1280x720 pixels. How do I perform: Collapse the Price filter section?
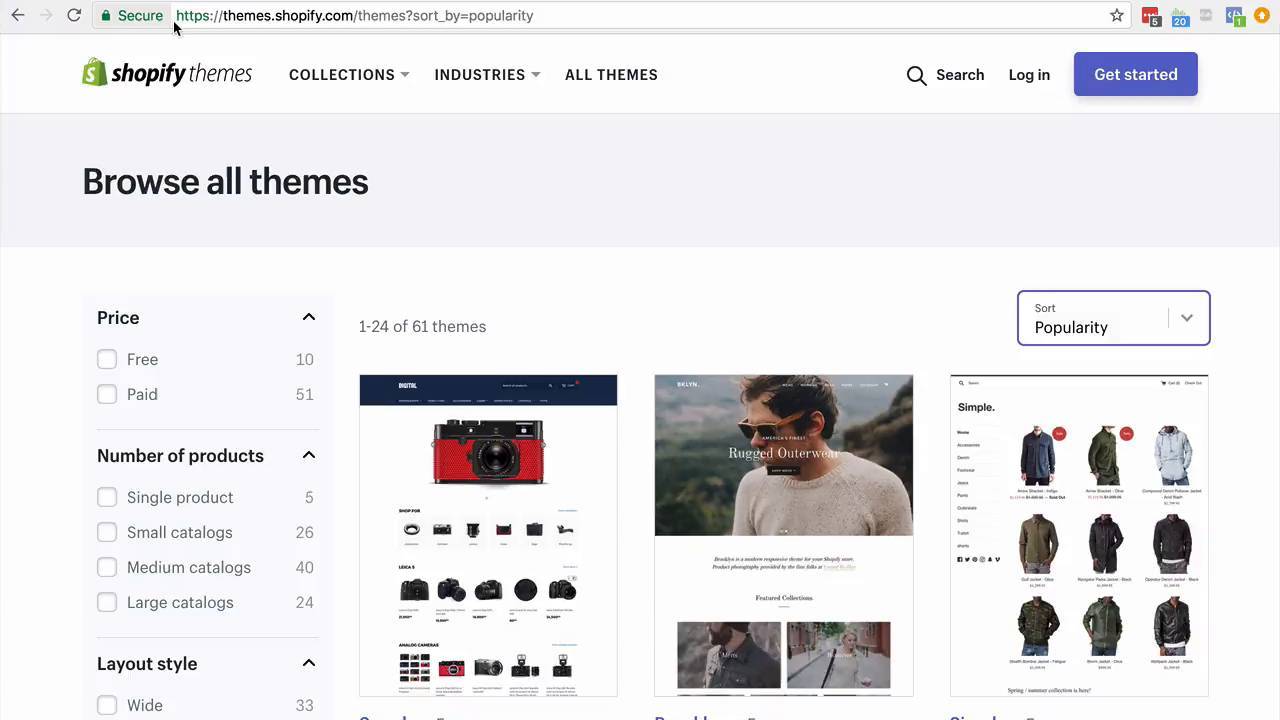point(308,317)
